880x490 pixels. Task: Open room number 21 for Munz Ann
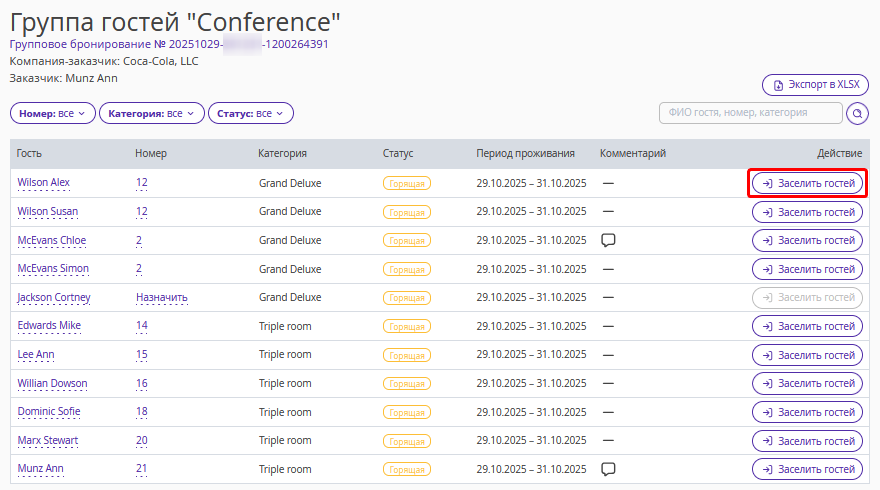point(141,469)
